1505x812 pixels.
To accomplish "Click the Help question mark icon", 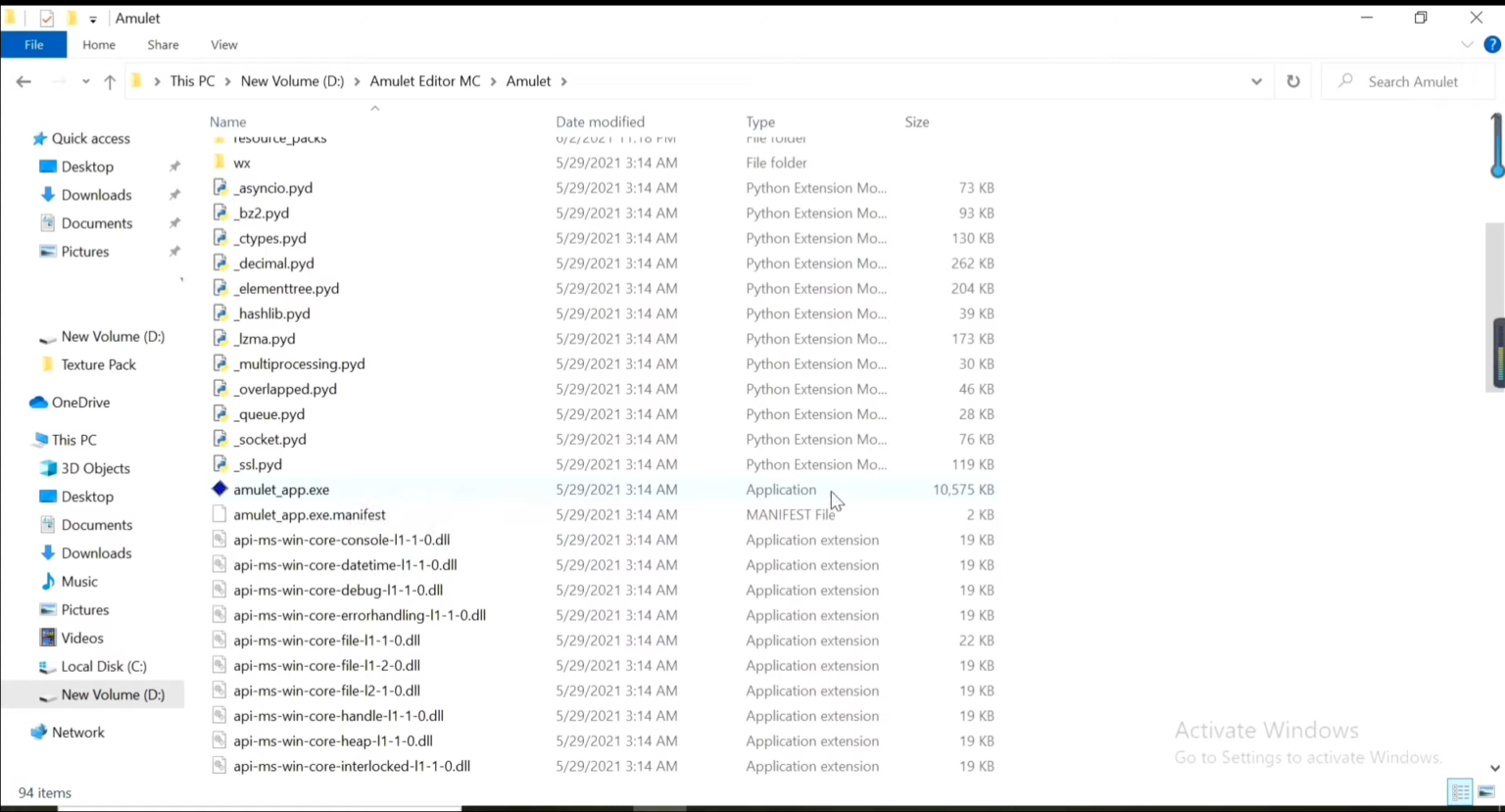I will click(x=1492, y=44).
